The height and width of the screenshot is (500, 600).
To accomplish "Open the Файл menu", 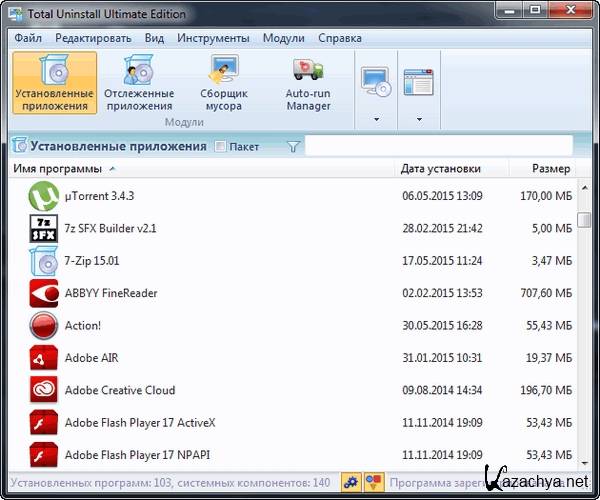I will (28, 38).
